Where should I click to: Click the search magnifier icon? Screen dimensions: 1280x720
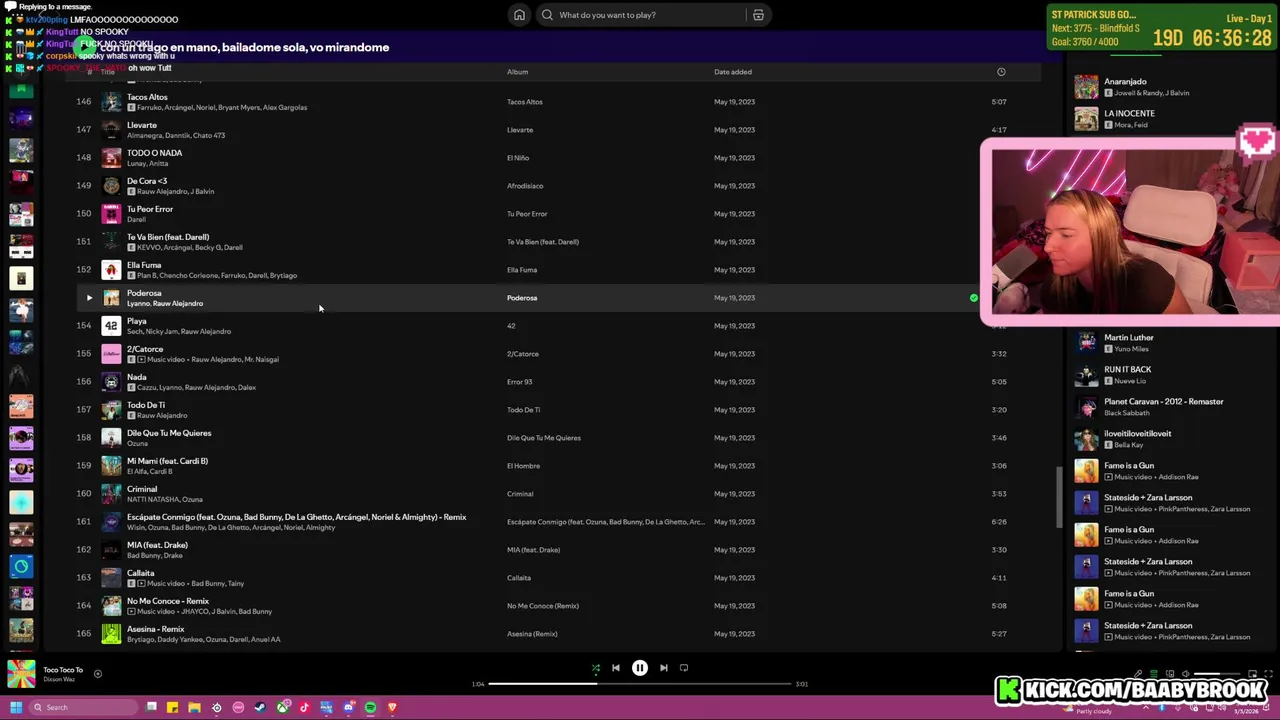pos(547,15)
